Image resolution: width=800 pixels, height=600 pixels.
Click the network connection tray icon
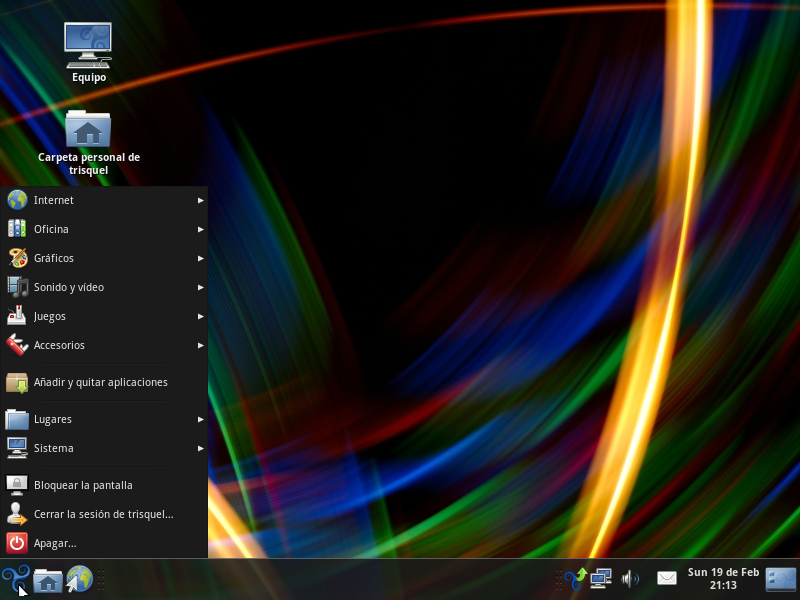pyautogui.click(x=601, y=578)
